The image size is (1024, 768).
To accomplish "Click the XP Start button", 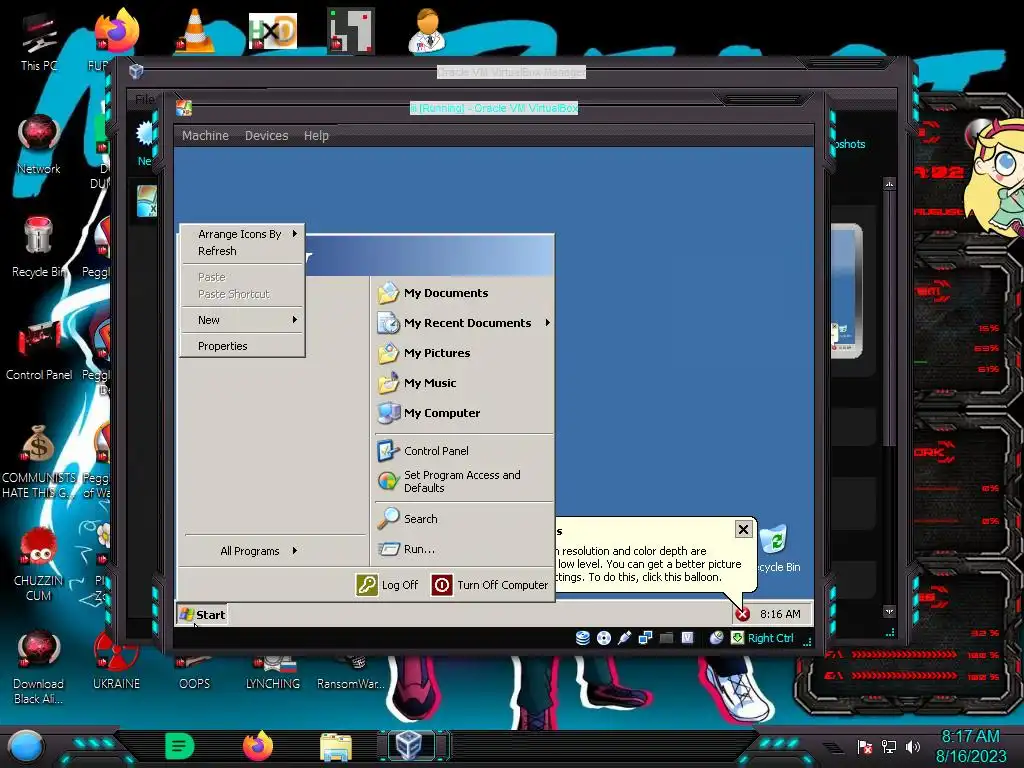I will click(202, 615).
